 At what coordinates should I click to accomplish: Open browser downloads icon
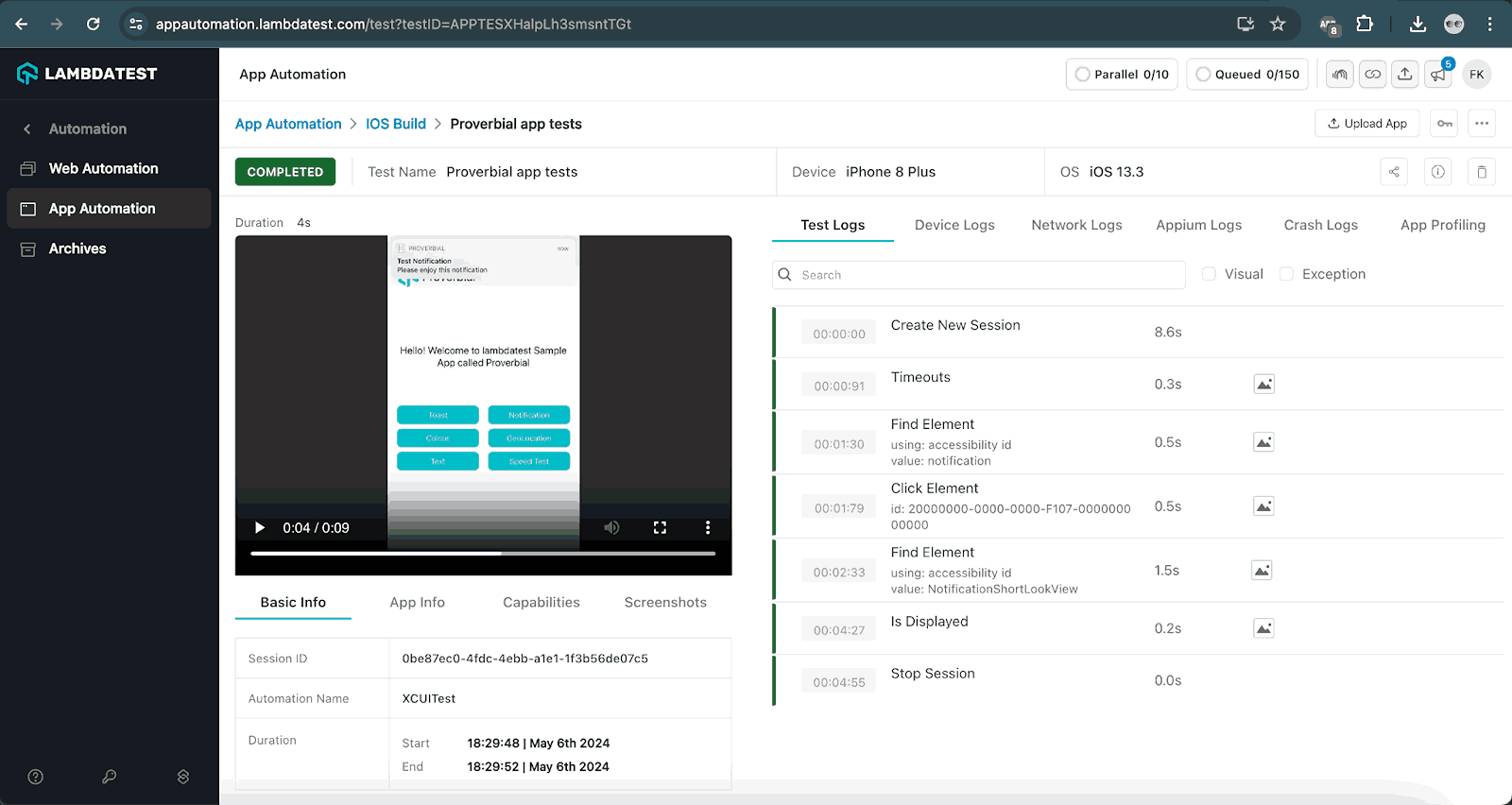1417,24
